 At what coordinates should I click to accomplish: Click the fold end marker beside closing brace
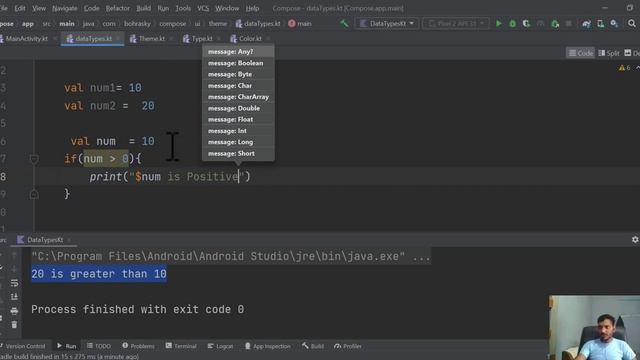[x=34, y=194]
